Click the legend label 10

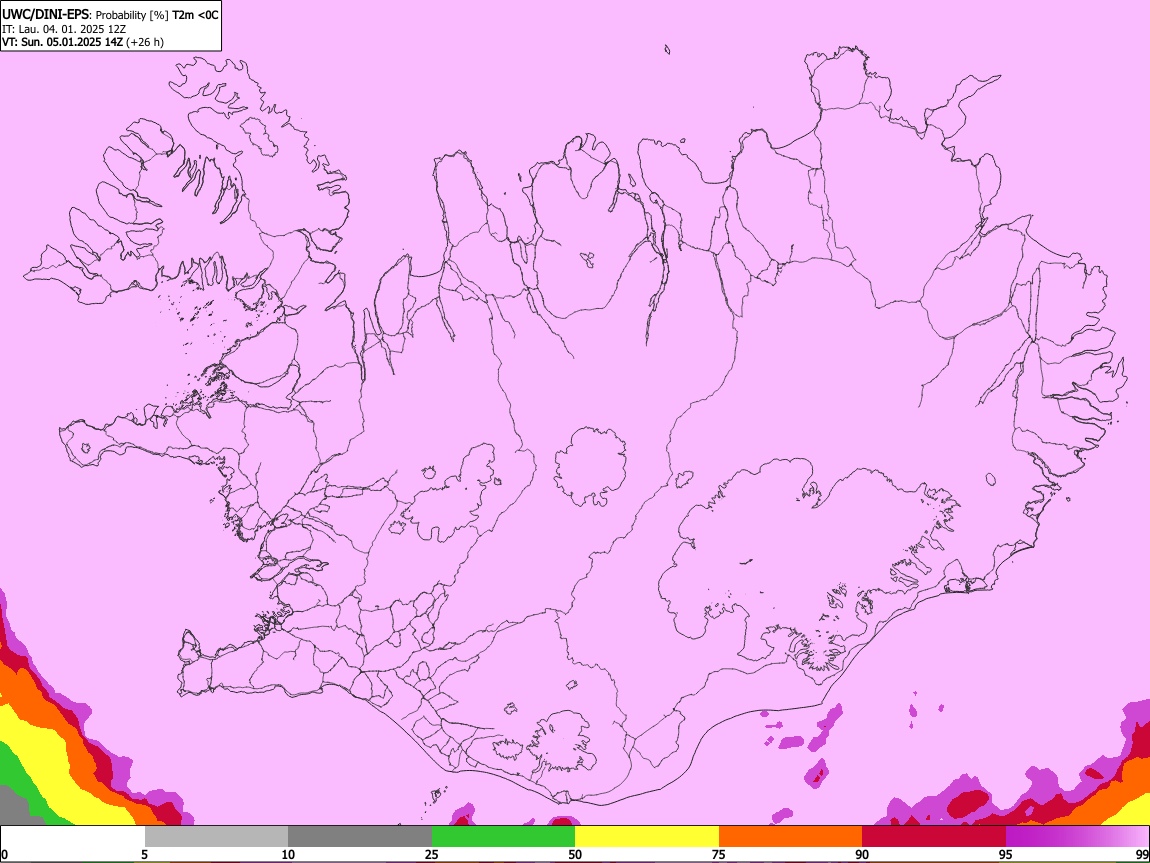pos(288,854)
